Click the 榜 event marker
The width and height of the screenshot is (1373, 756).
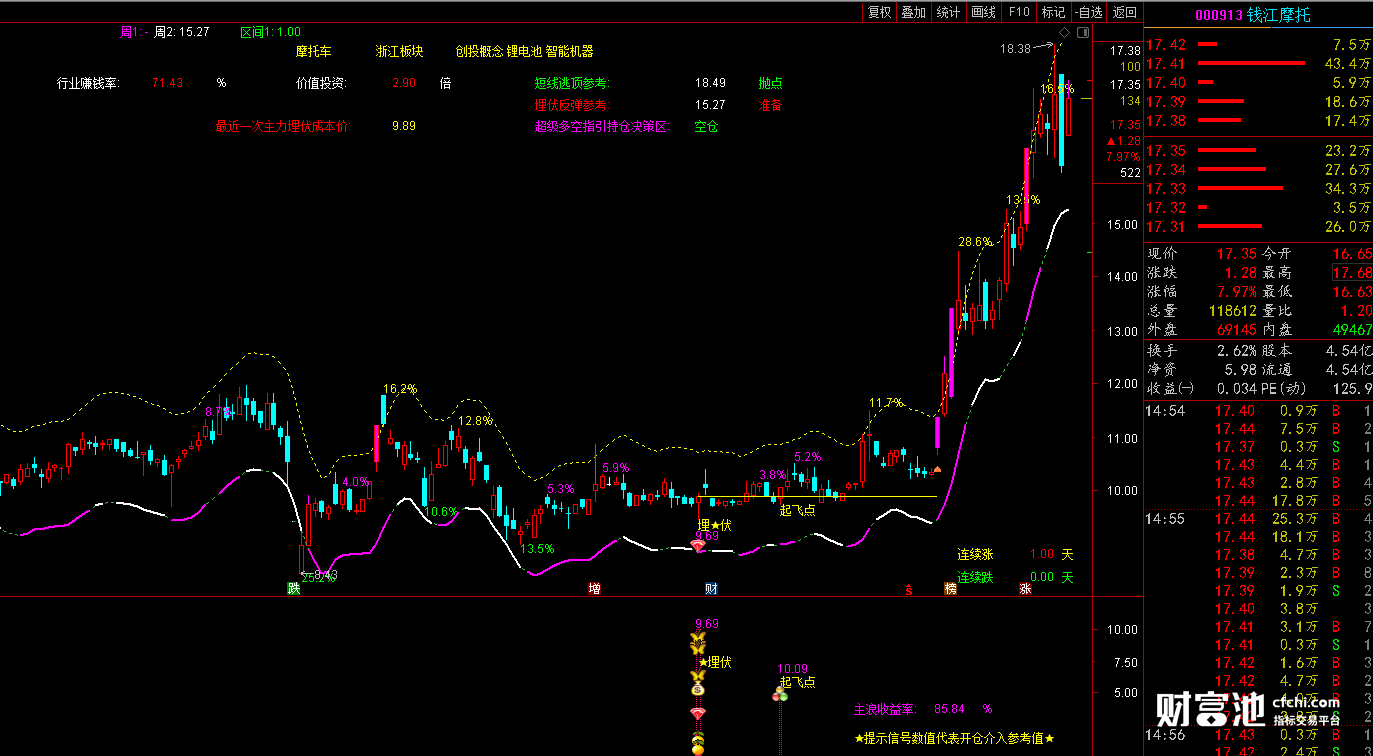pyautogui.click(x=950, y=588)
